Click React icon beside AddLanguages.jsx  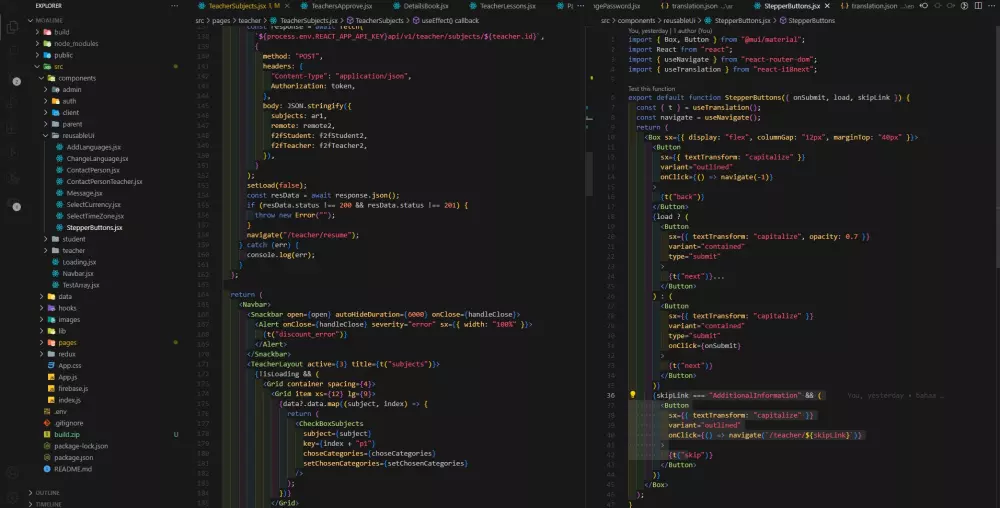pos(59,147)
